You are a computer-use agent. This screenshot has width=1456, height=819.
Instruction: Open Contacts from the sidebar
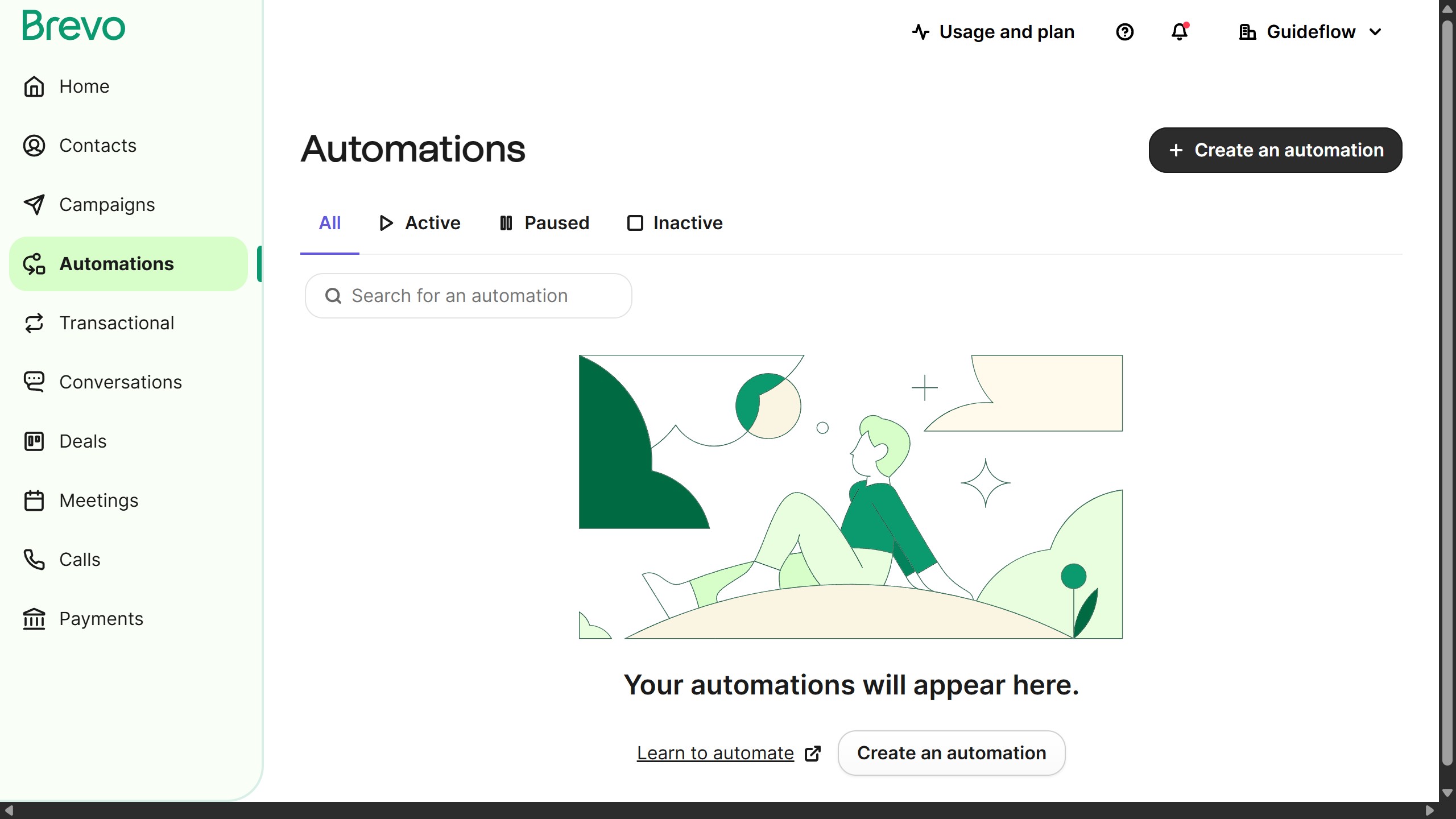click(97, 146)
